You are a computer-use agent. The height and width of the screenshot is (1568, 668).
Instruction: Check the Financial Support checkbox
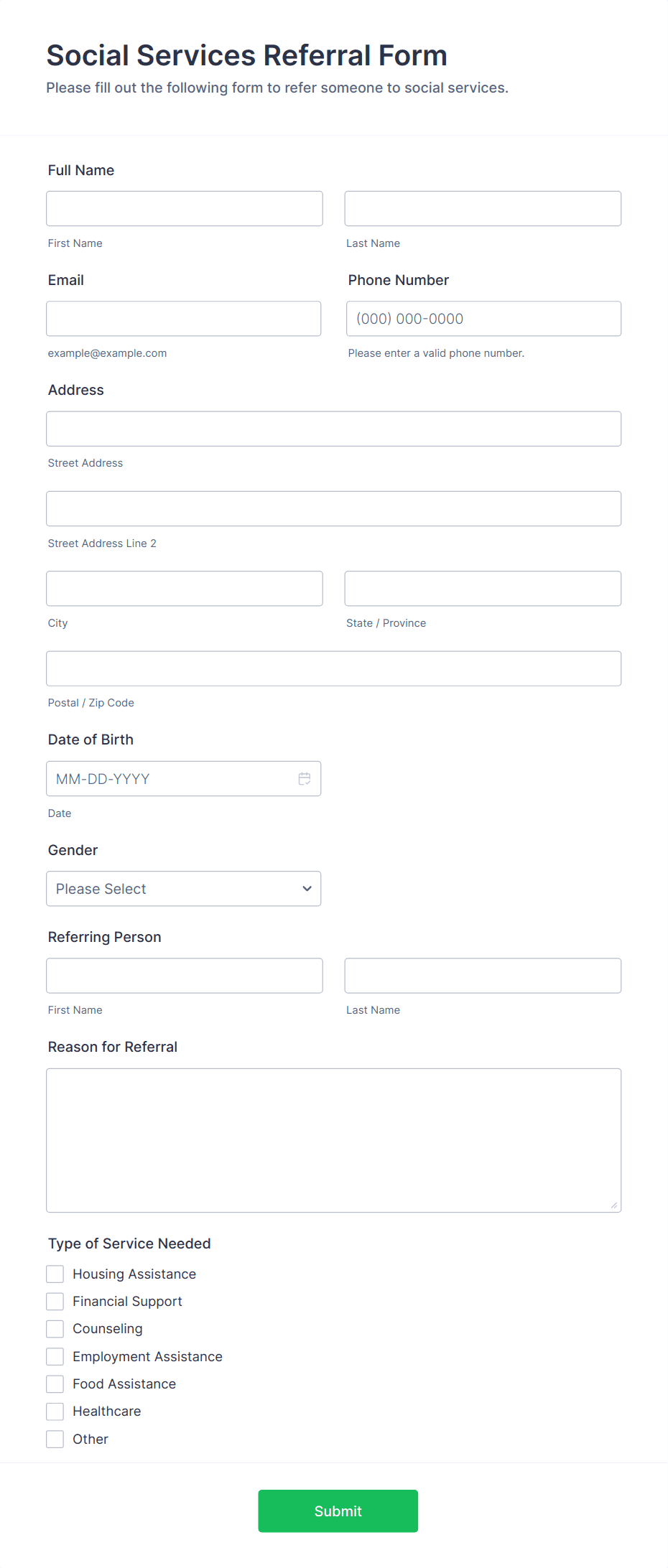(x=55, y=1301)
